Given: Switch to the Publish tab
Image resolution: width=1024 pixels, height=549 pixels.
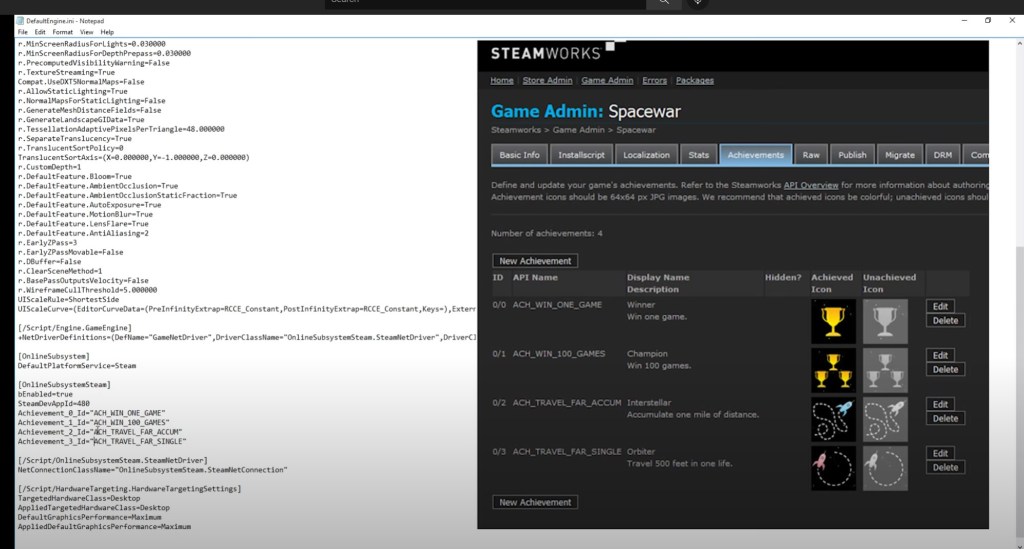Looking at the screenshot, I should pyautogui.click(x=852, y=155).
